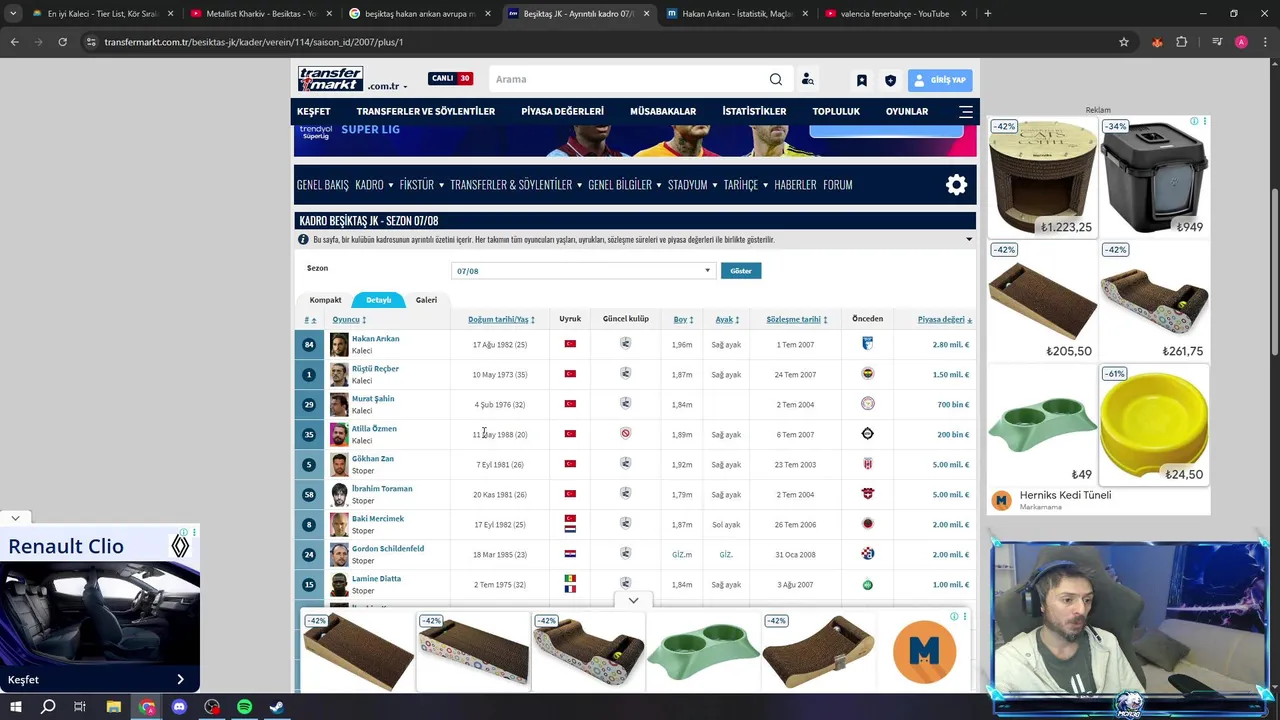Click the GİRİŞ YAP login button
Image resolution: width=1280 pixels, height=720 pixels.
pyautogui.click(x=940, y=80)
